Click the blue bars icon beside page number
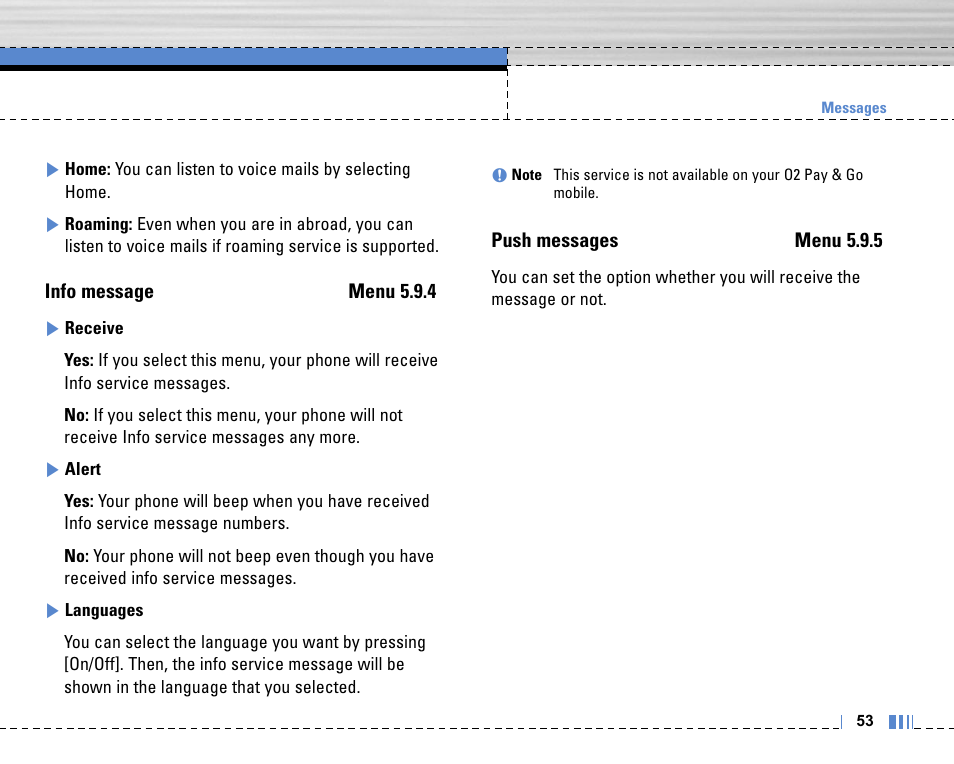The height and width of the screenshot is (764, 954). (900, 721)
